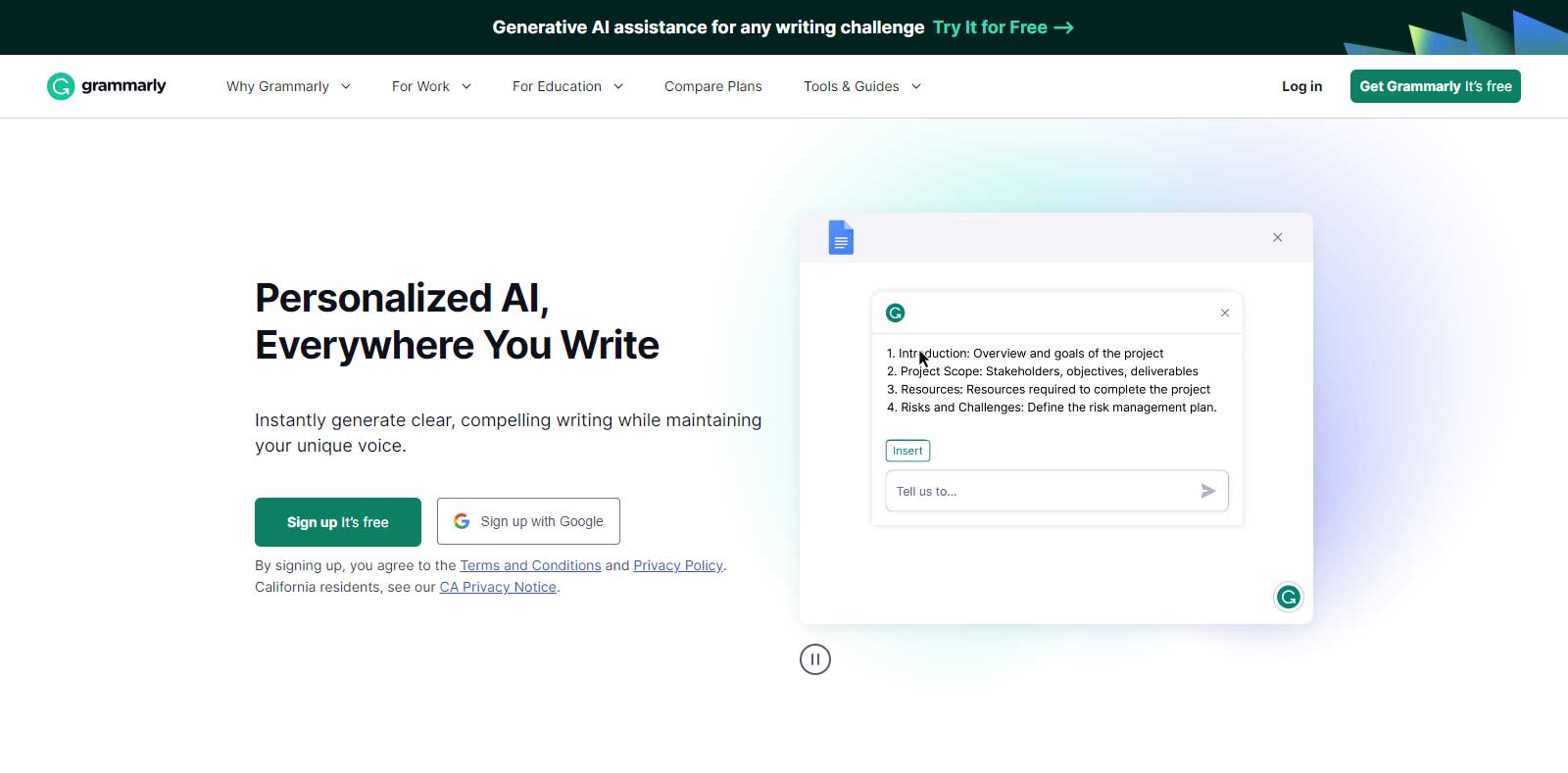Open the Privacy Policy link
Viewport: 1568px width, 773px height.
tap(678, 565)
